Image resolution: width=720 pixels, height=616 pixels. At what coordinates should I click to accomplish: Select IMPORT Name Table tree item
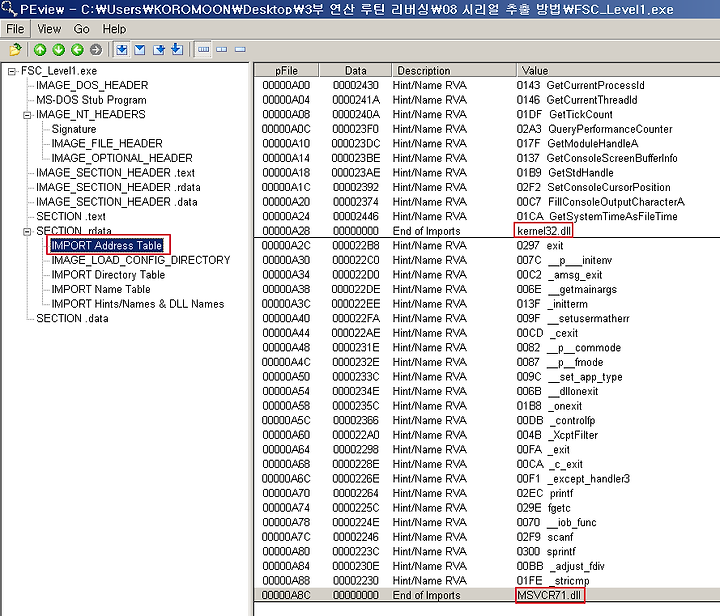point(101,290)
